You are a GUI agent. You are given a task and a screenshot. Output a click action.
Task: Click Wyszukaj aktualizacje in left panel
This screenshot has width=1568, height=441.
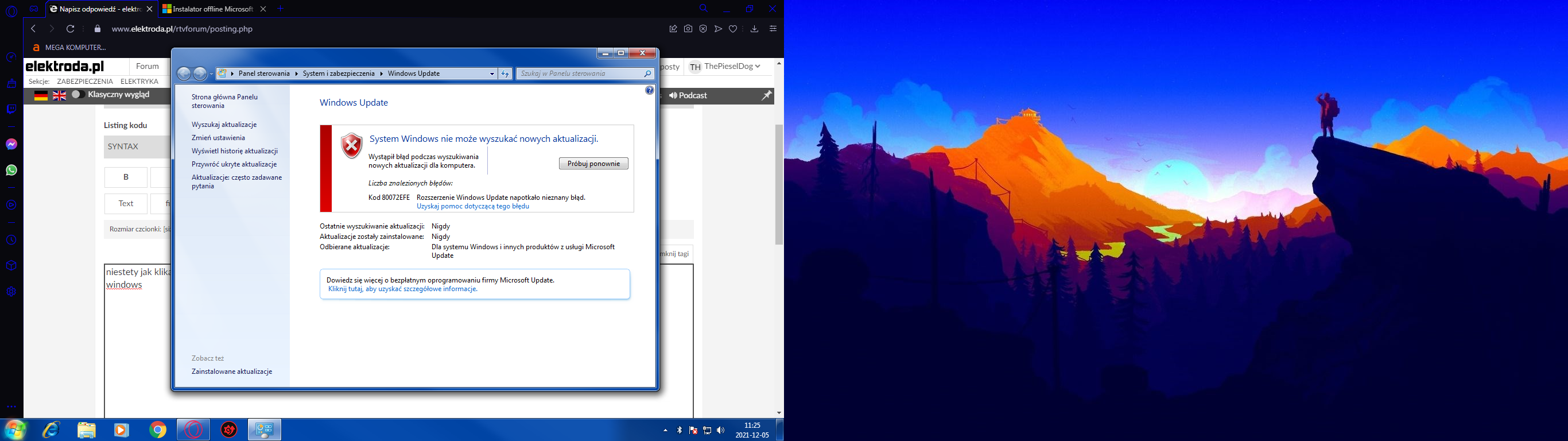[224, 125]
